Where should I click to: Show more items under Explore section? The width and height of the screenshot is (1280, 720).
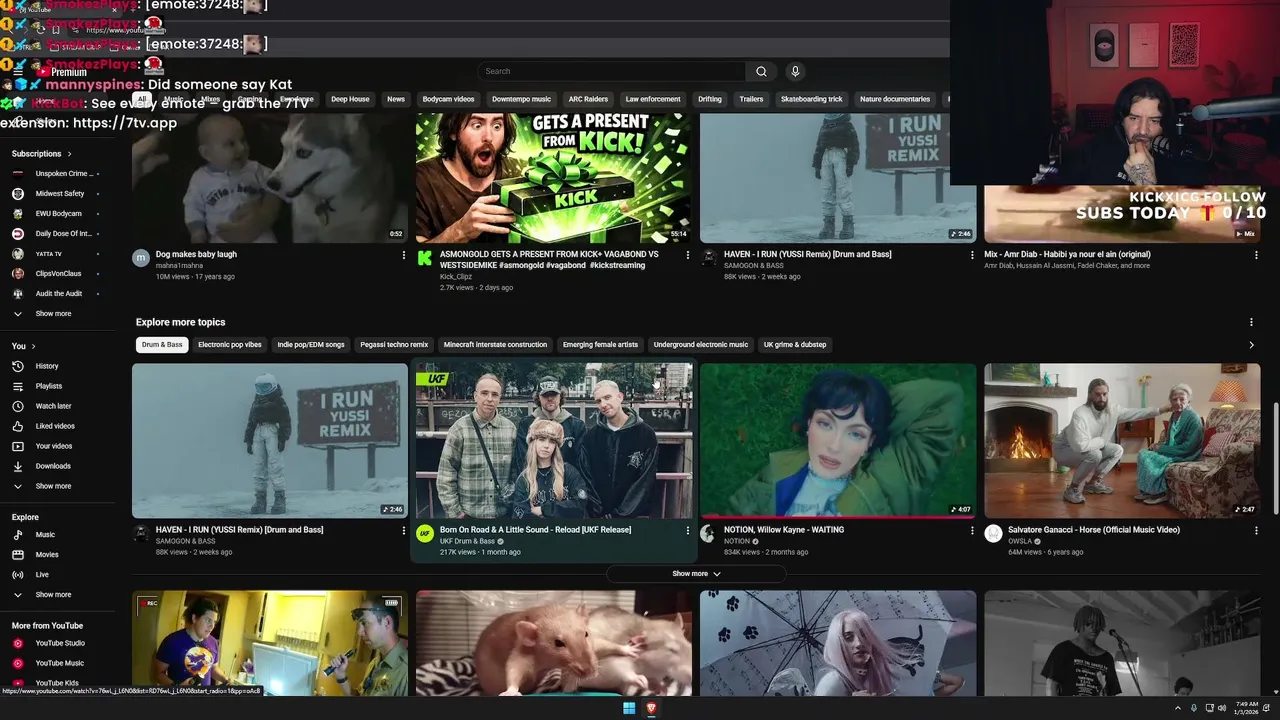click(x=53, y=595)
